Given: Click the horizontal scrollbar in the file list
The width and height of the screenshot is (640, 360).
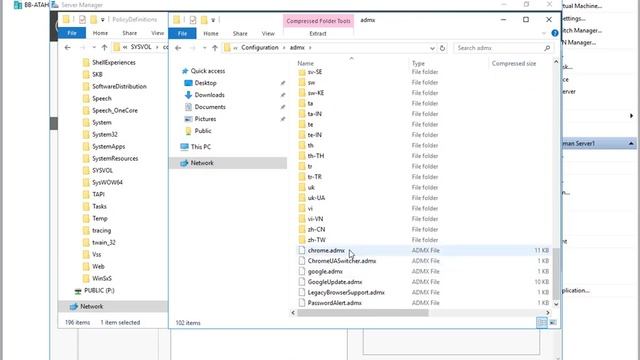Looking at the screenshot, I should [363, 313].
